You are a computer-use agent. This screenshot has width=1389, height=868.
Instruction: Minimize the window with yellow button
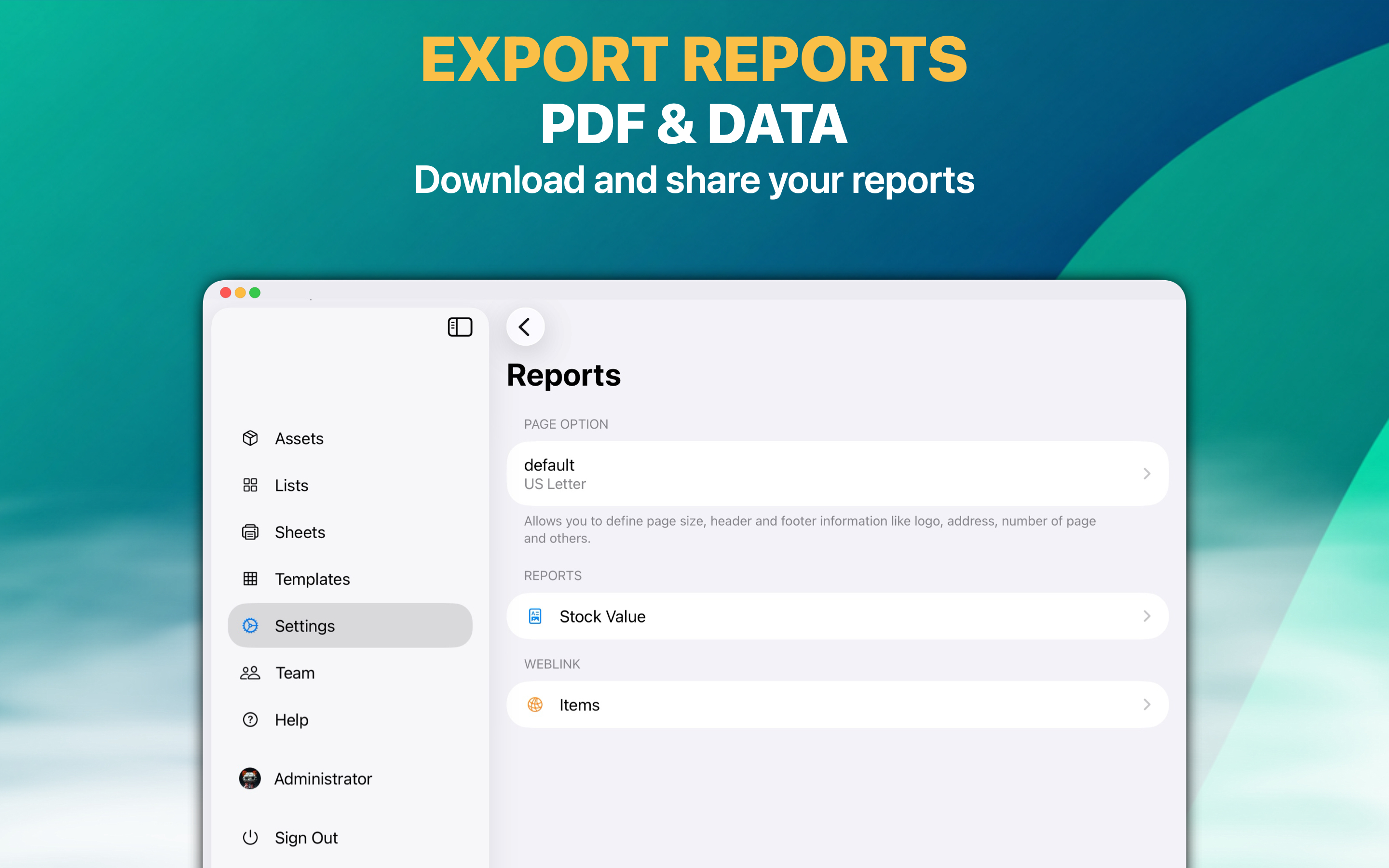pos(241,293)
